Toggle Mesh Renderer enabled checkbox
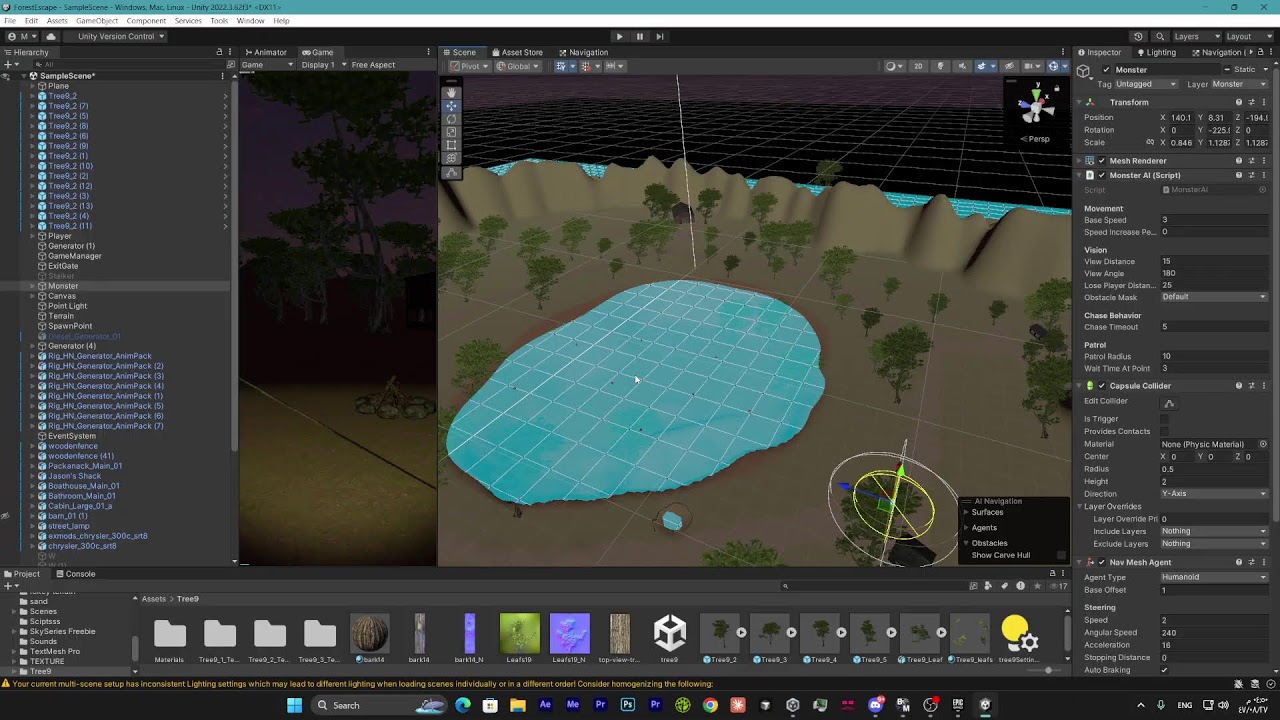The image size is (1280, 720). click(1102, 160)
